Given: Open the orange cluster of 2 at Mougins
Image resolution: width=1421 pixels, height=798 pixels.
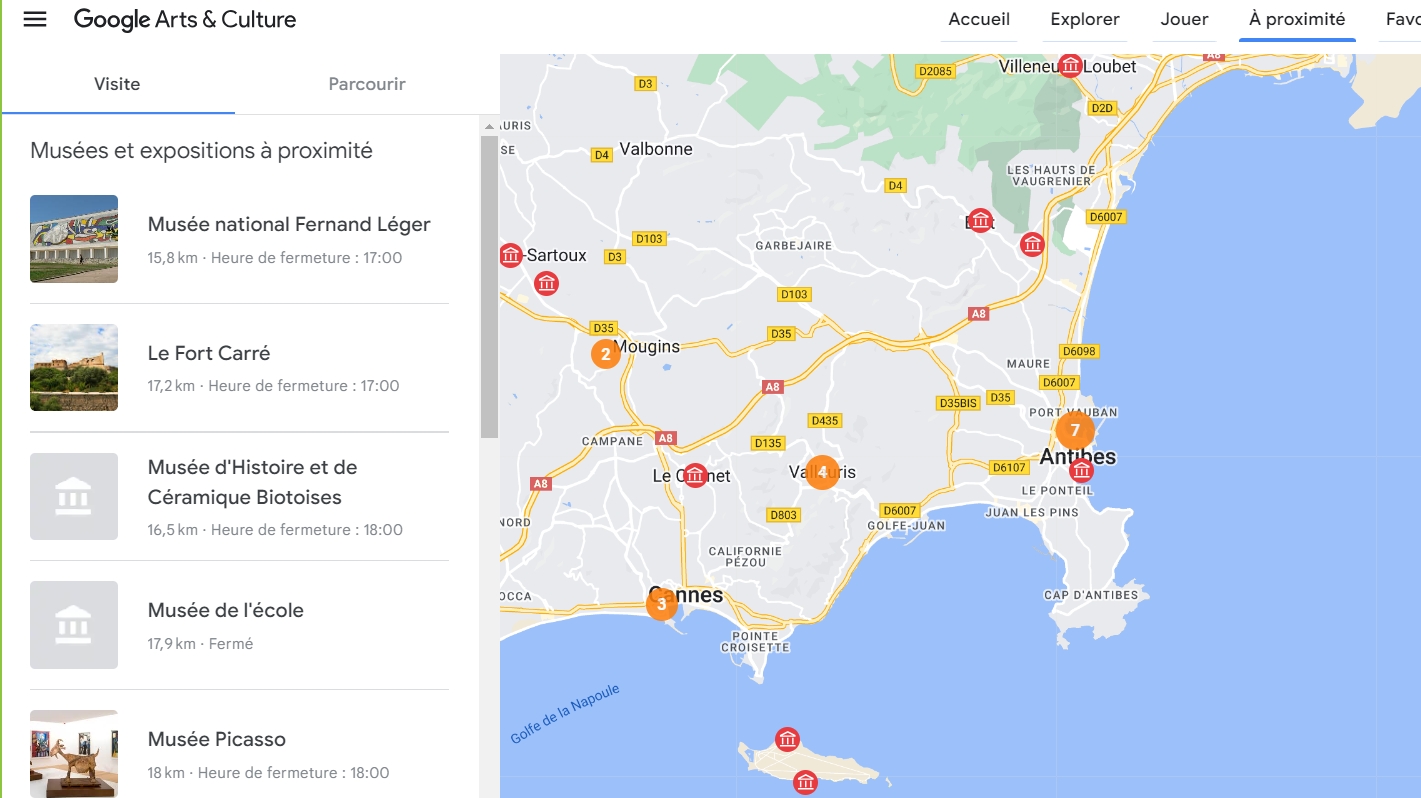Looking at the screenshot, I should [x=605, y=354].
